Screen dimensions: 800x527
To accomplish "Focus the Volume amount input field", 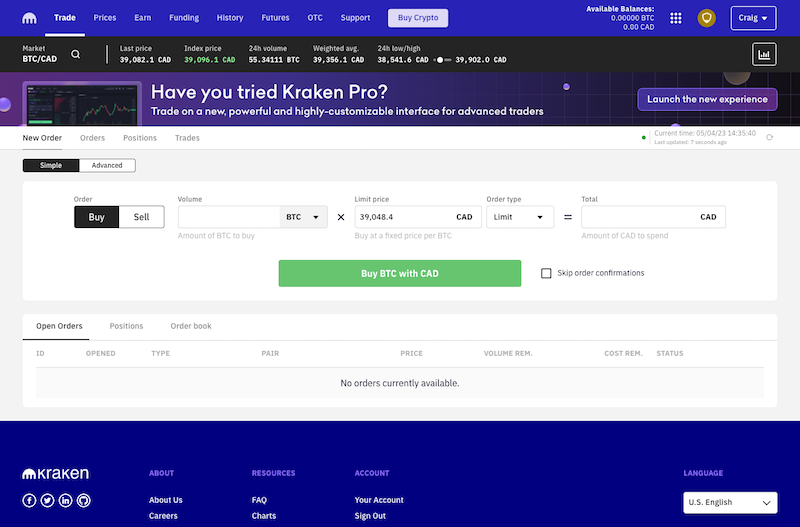I will pos(229,217).
